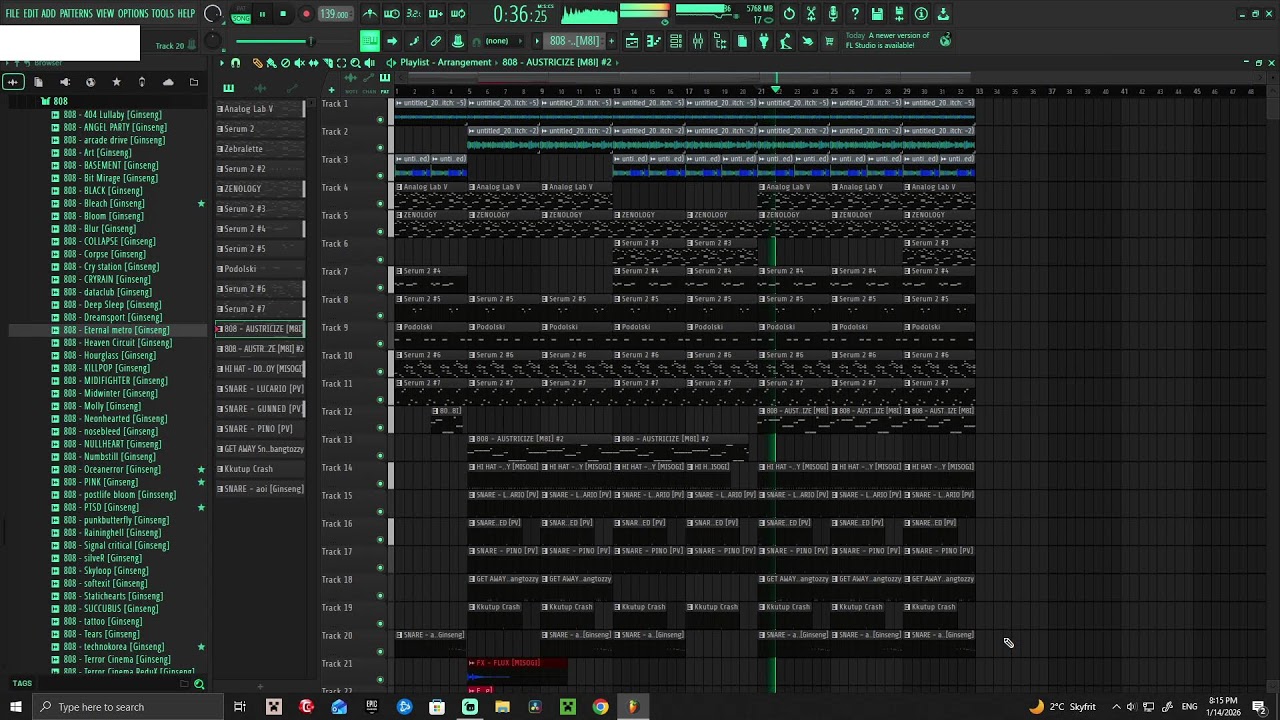Select 808 - Eternal metro [Ginseng] sample
1280x720 pixels.
pos(116,330)
